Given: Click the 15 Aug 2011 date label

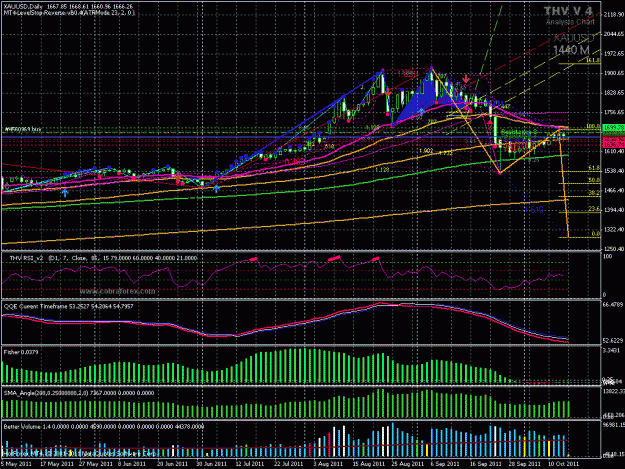Looking at the screenshot, I should pos(368,464).
